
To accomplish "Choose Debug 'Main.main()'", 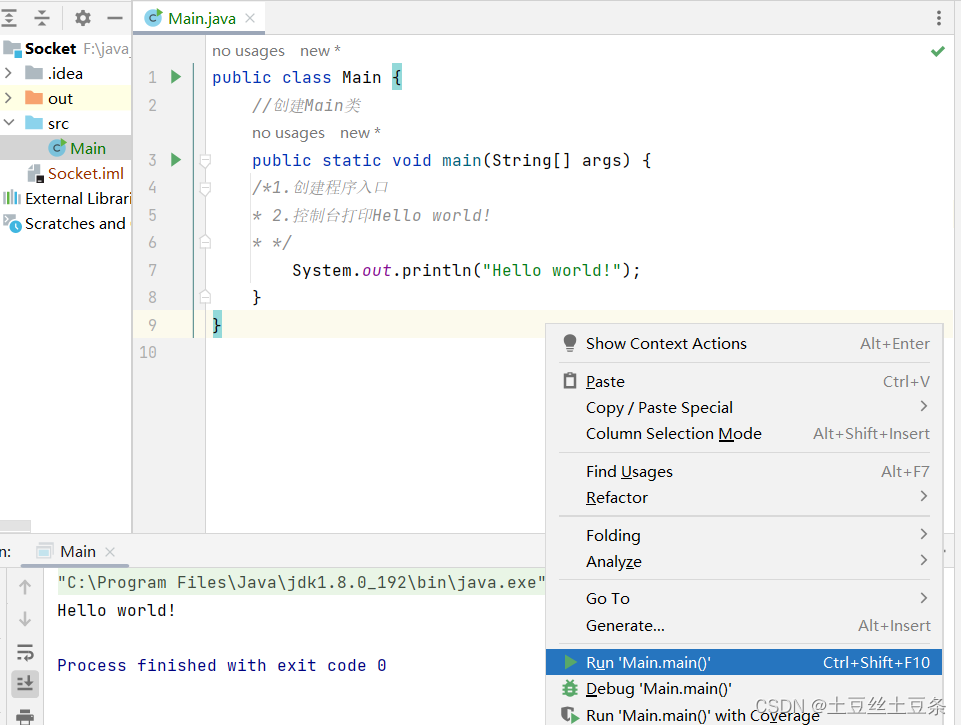I will point(743,689).
